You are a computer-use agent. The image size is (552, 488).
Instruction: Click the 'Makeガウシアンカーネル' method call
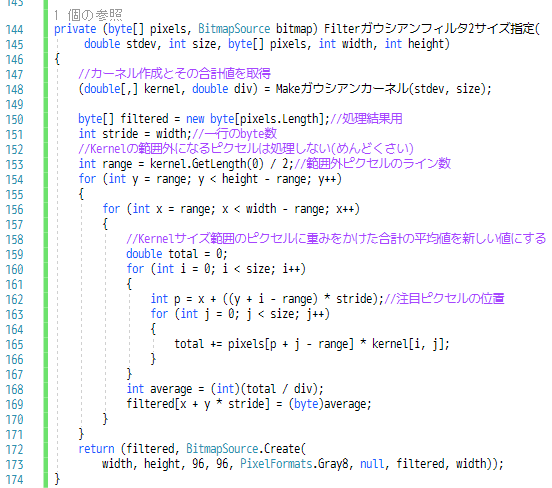click(x=343, y=88)
